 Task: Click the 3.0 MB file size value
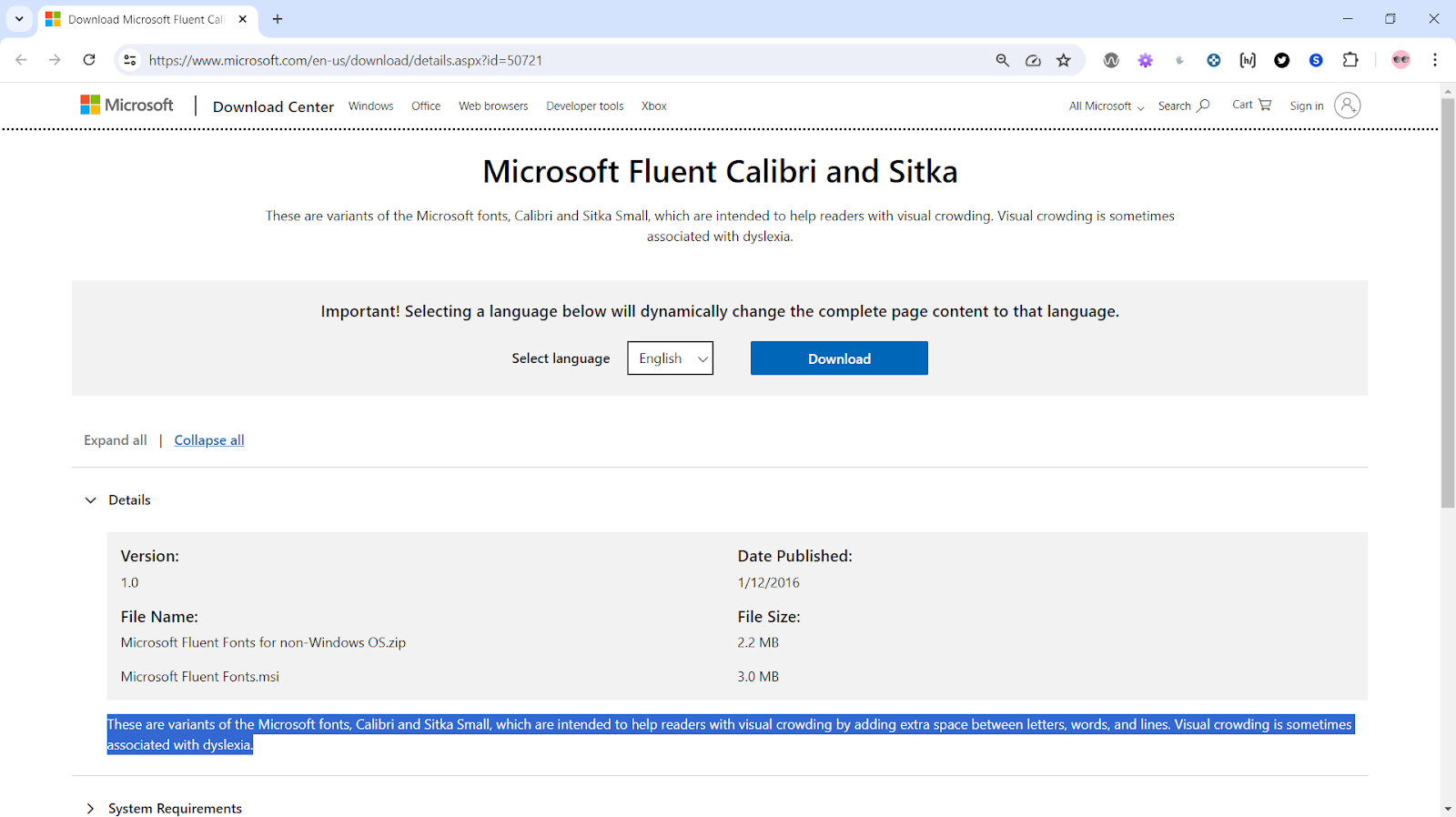(758, 677)
